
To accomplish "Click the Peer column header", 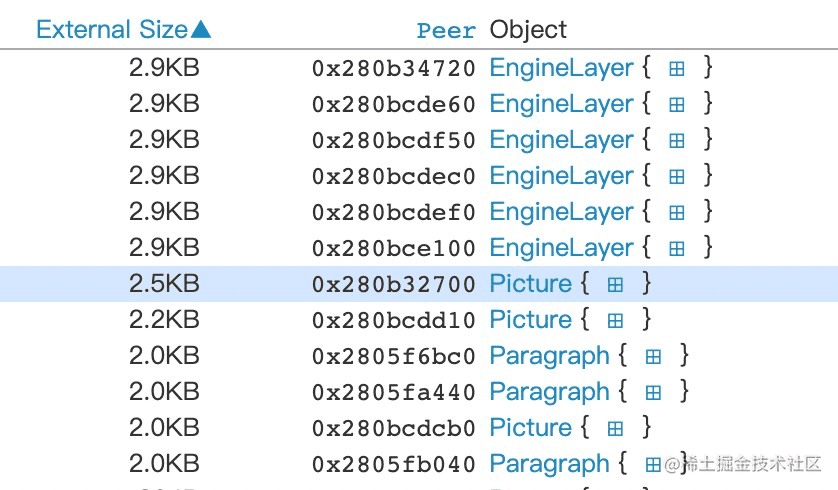I will coord(446,30).
